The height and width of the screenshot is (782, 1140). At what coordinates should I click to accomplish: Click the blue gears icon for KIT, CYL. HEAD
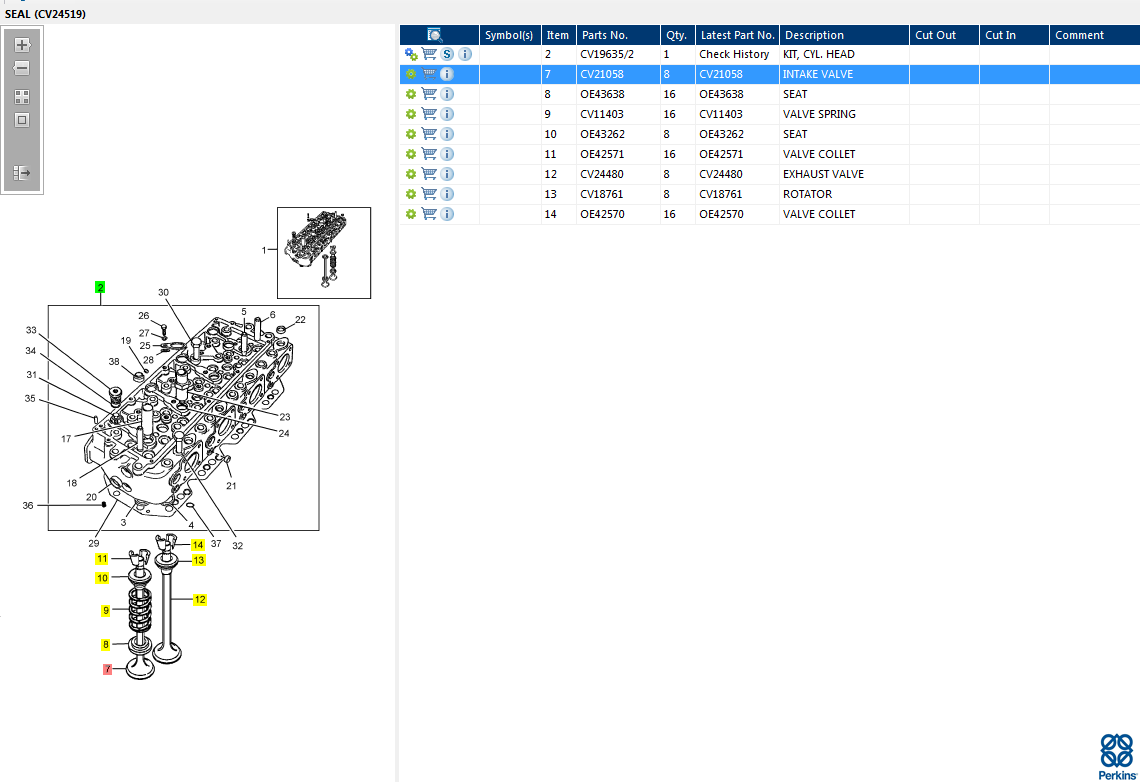tap(411, 54)
